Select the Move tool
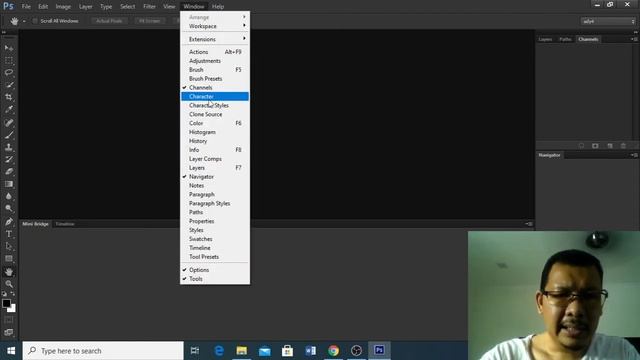640x360 pixels. 9,48
